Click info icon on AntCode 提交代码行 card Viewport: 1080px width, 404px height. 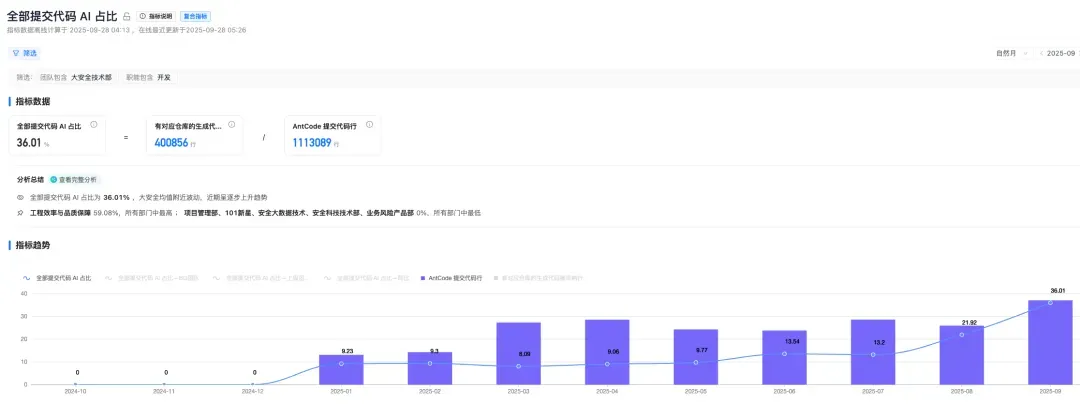[x=369, y=125]
